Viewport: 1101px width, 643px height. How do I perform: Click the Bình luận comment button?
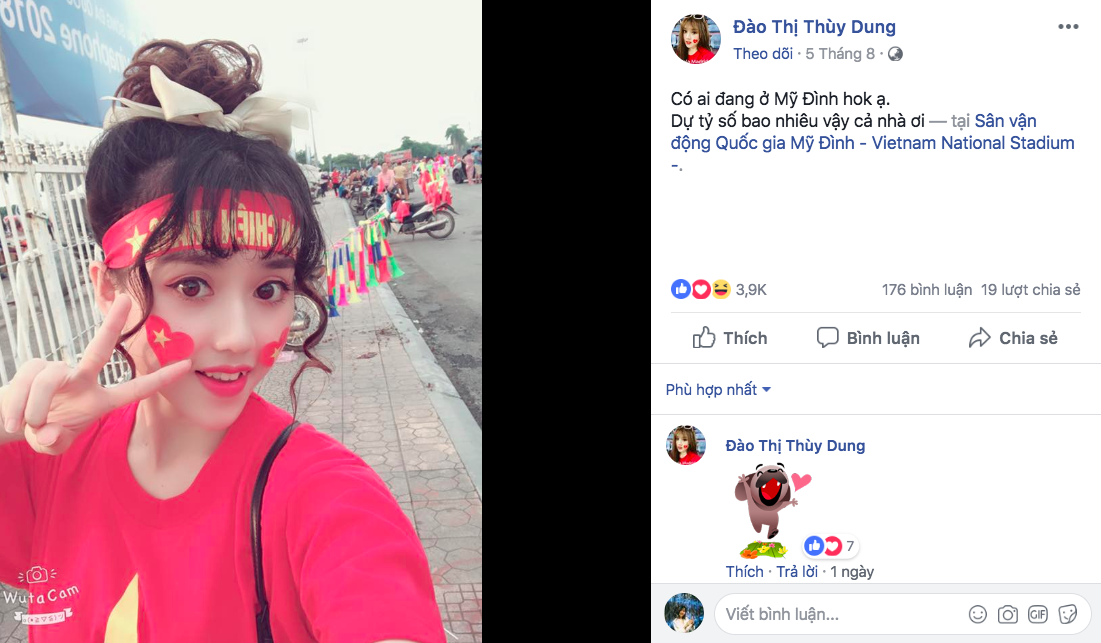[868, 338]
